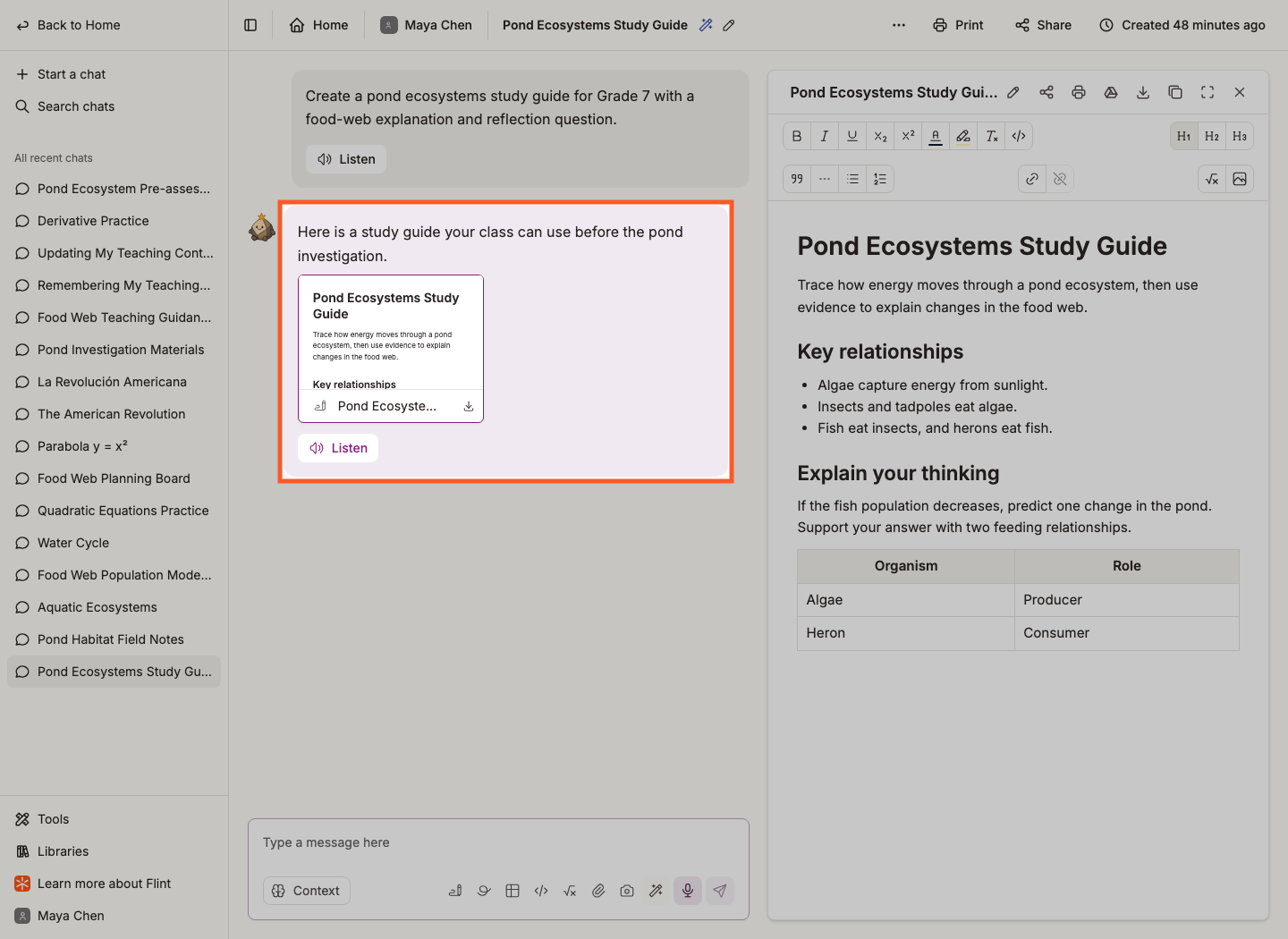1288x939 pixels.
Task: Toggle superscript formatting
Action: coord(908,136)
